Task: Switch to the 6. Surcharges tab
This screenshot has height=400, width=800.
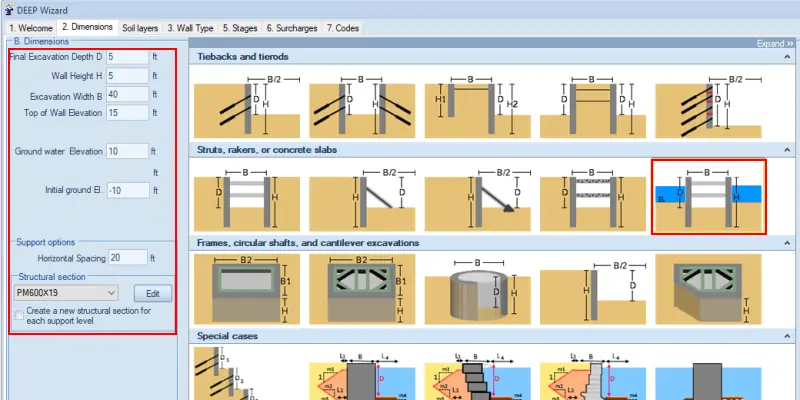Action: pyautogui.click(x=291, y=28)
